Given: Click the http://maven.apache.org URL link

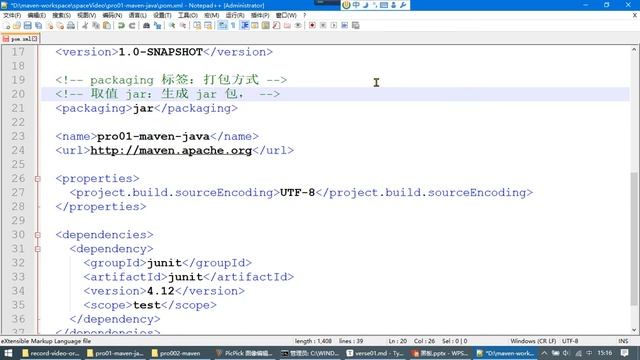Looking at the screenshot, I should 171,150.
